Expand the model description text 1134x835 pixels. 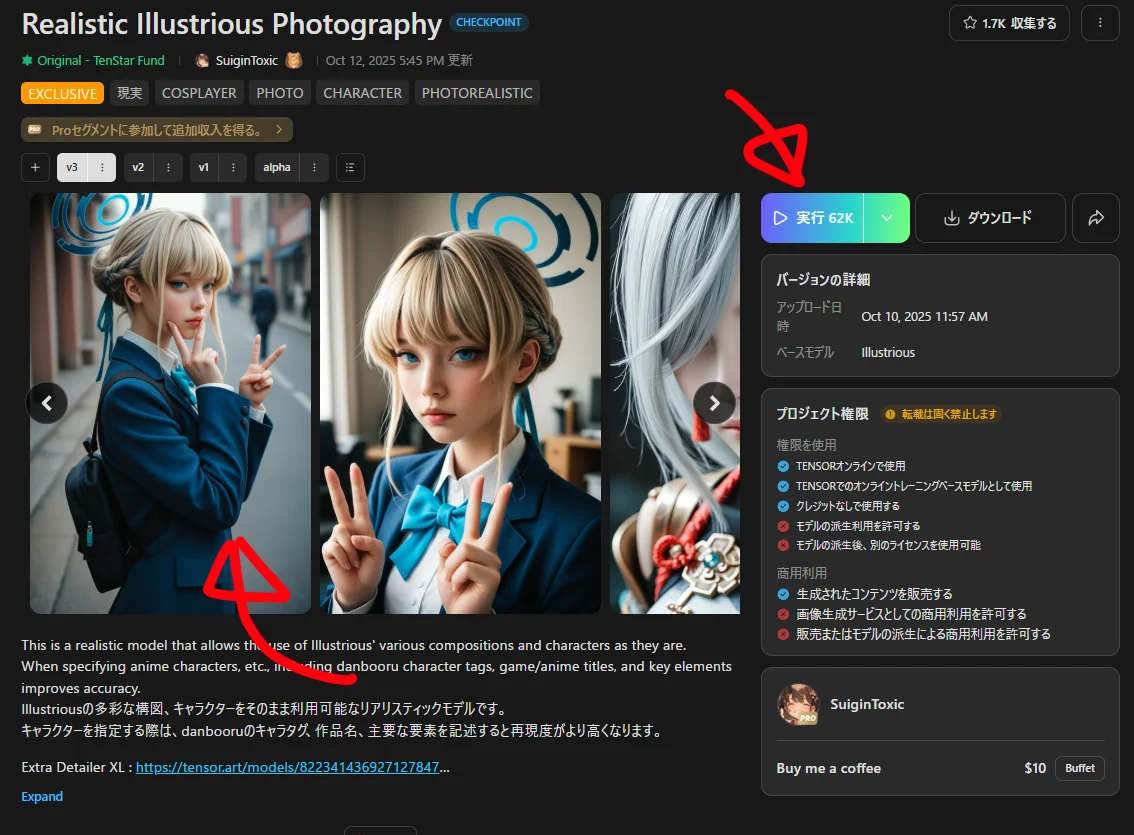click(42, 796)
